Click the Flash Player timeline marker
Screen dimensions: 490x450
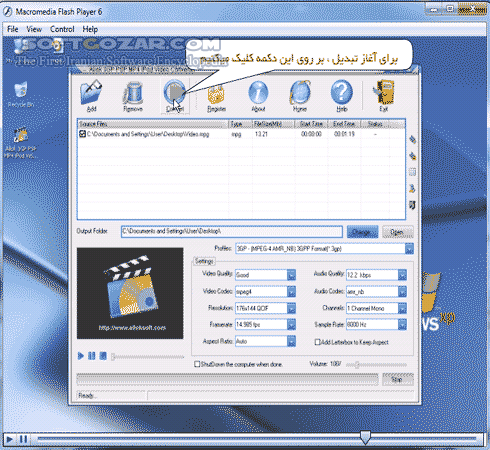365,438
